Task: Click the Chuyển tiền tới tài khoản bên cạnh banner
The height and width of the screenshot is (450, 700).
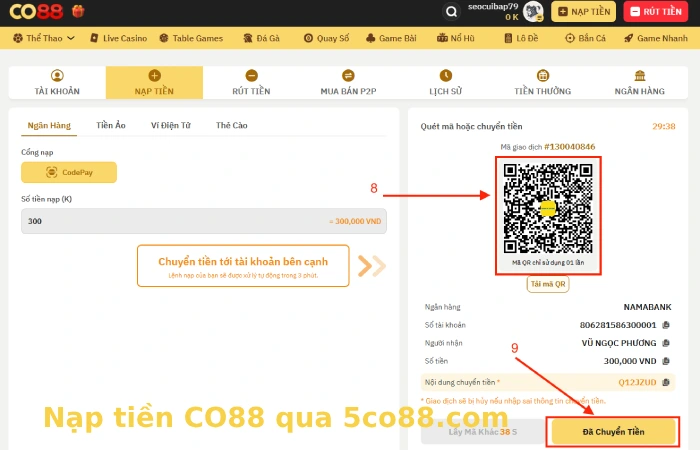Action: [x=243, y=266]
